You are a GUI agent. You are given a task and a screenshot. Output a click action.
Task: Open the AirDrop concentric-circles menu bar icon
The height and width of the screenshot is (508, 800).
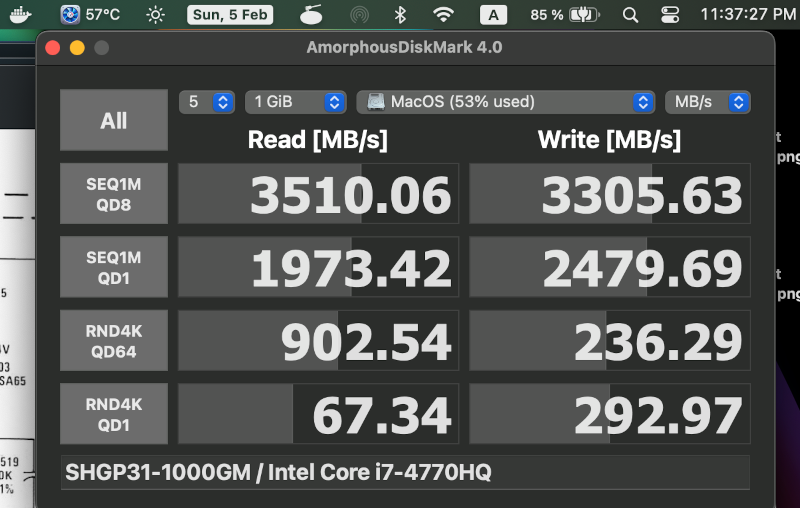click(x=359, y=15)
